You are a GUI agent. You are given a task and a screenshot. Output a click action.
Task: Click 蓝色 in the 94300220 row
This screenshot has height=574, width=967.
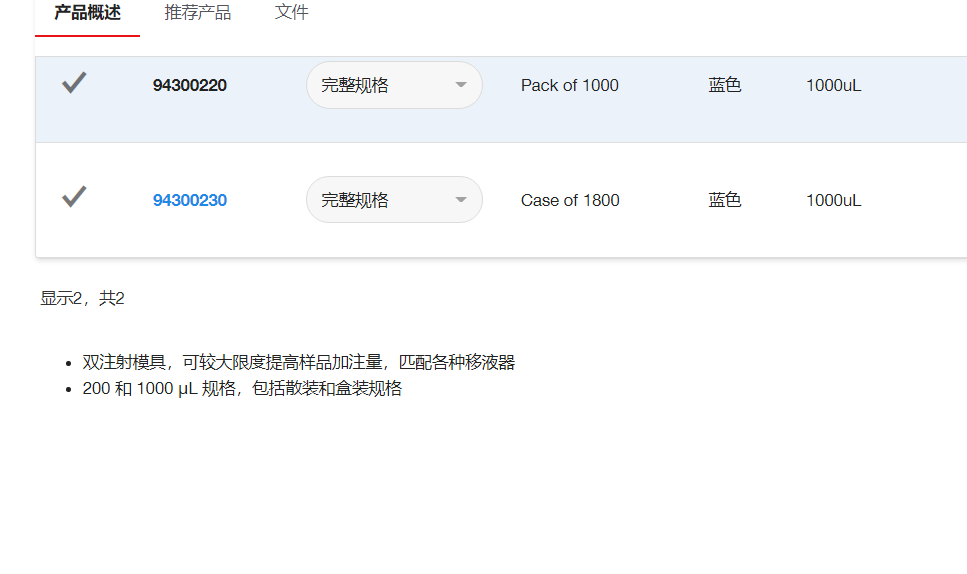(x=725, y=86)
